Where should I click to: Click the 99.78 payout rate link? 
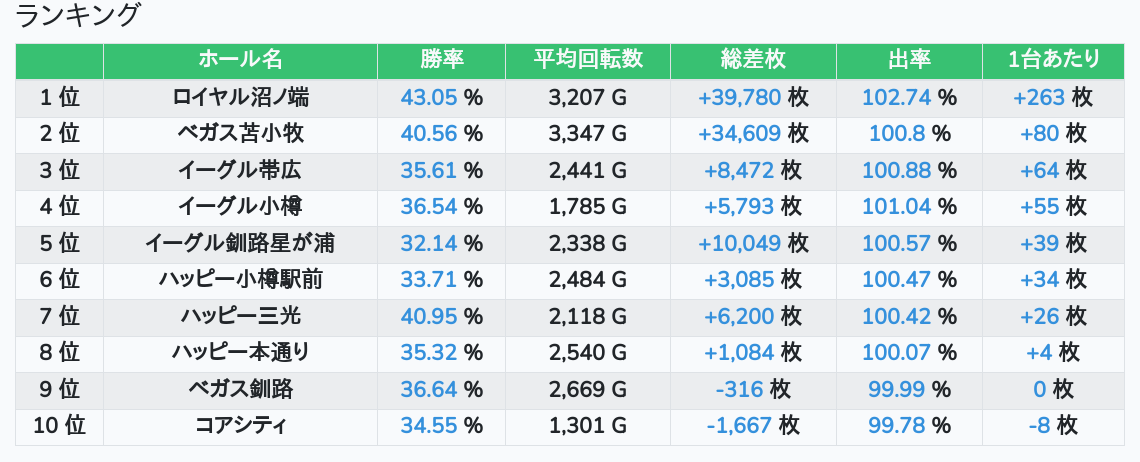tap(896, 425)
